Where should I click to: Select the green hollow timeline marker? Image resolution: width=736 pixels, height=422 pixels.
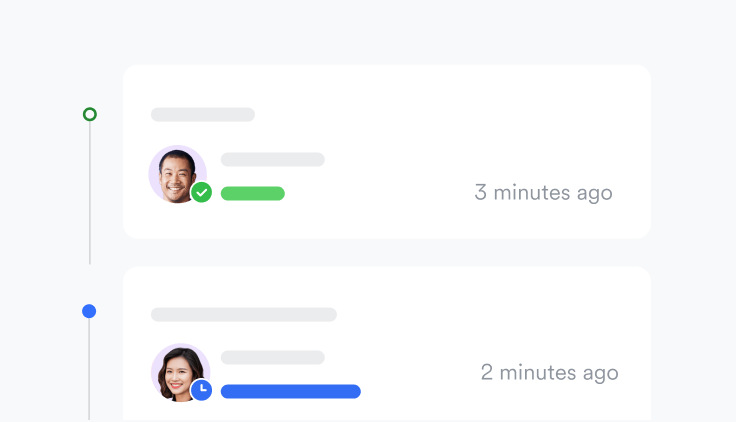tap(90, 114)
